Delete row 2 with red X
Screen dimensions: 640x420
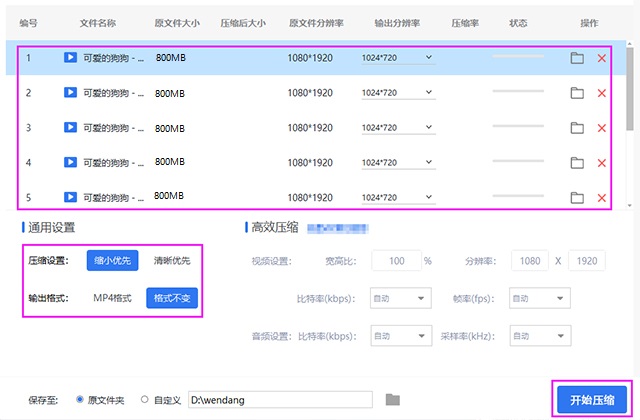602,93
